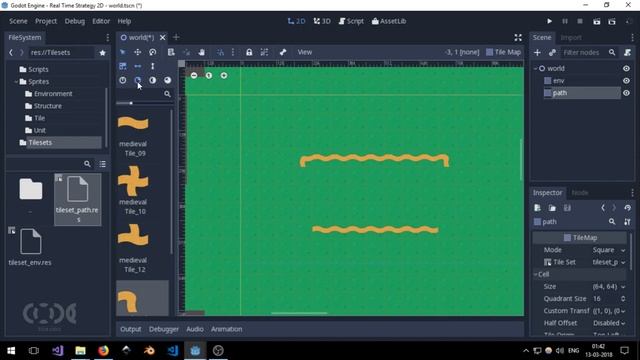Choose the Select Mode arrow tool

point(122,52)
